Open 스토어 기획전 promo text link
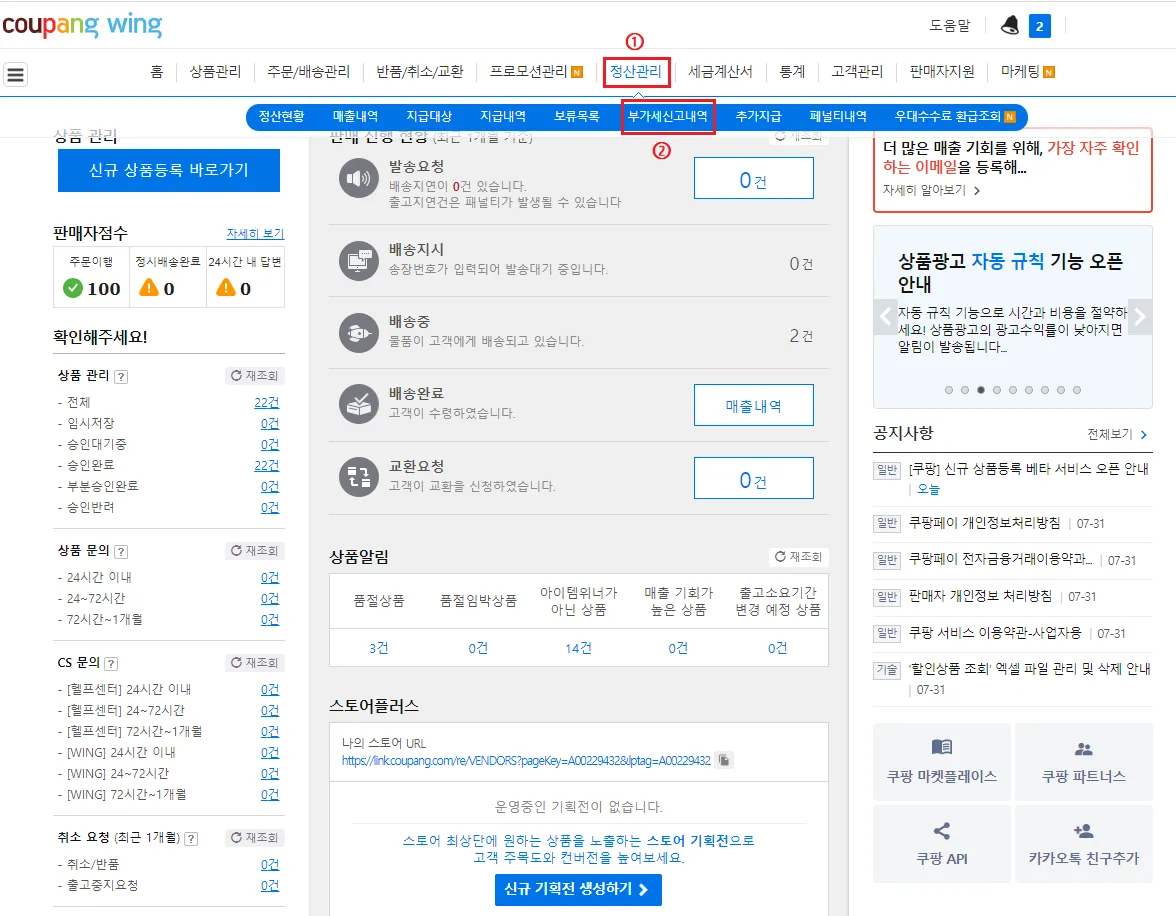The height and width of the screenshot is (916, 1176). 578,849
